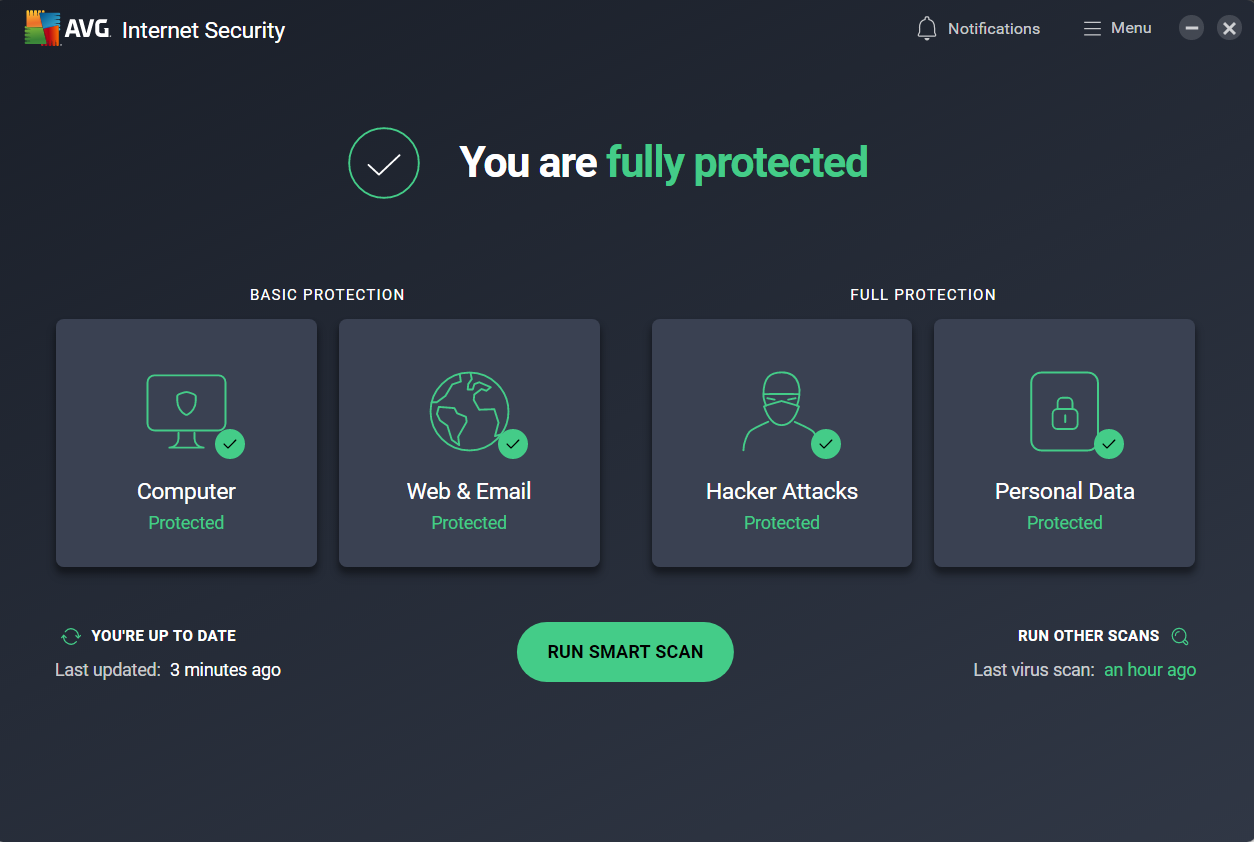Image resolution: width=1254 pixels, height=842 pixels.
Task: Click the Computer monitor shield icon
Action: tap(186, 411)
